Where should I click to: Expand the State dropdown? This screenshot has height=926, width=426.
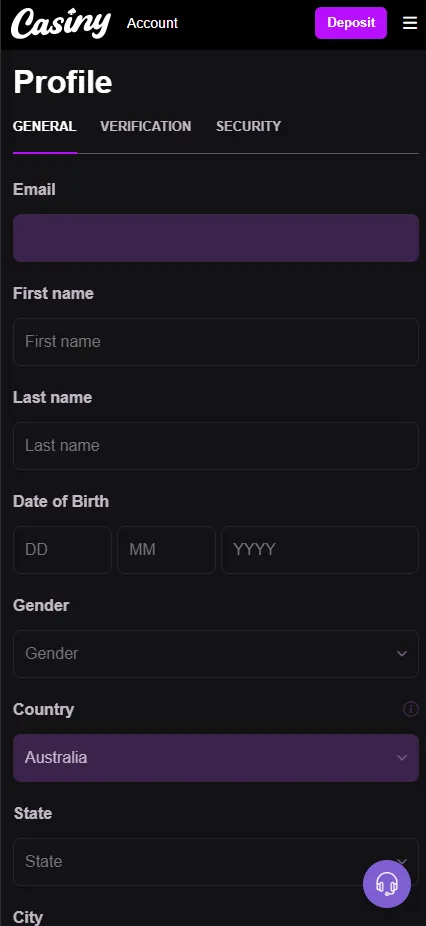click(x=216, y=862)
